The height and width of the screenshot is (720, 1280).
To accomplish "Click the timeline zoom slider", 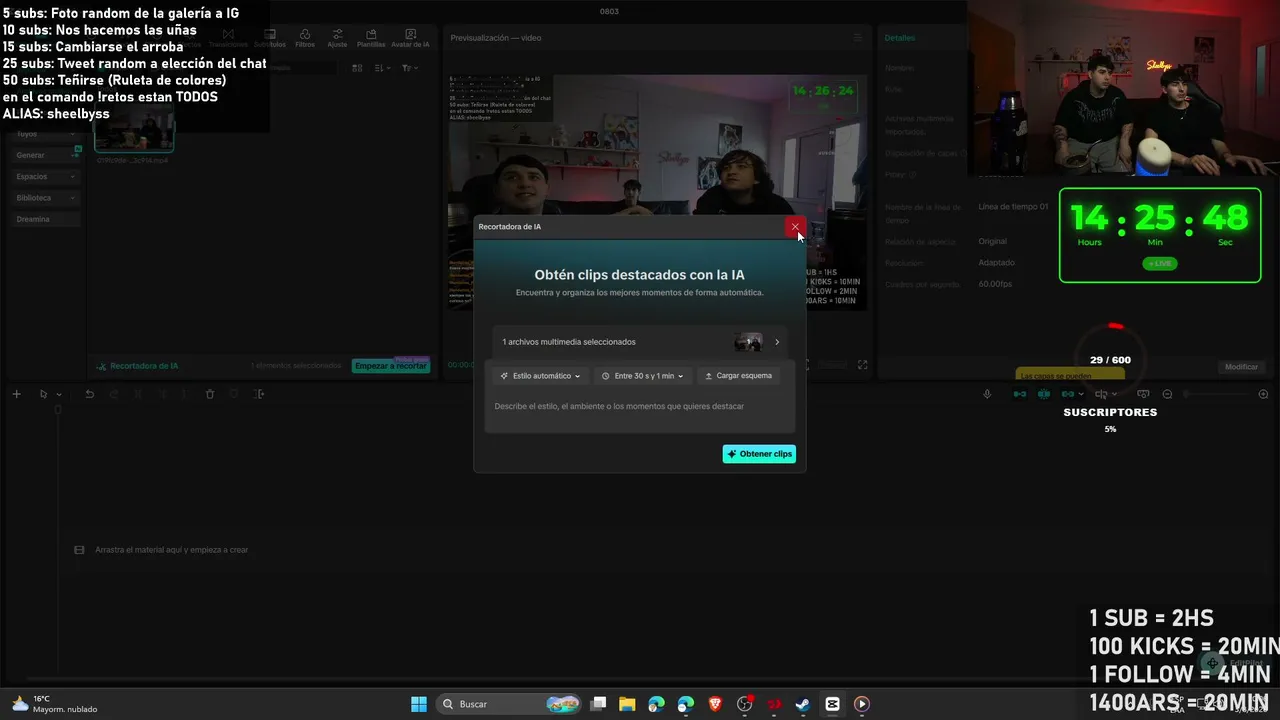I will (x=1215, y=394).
